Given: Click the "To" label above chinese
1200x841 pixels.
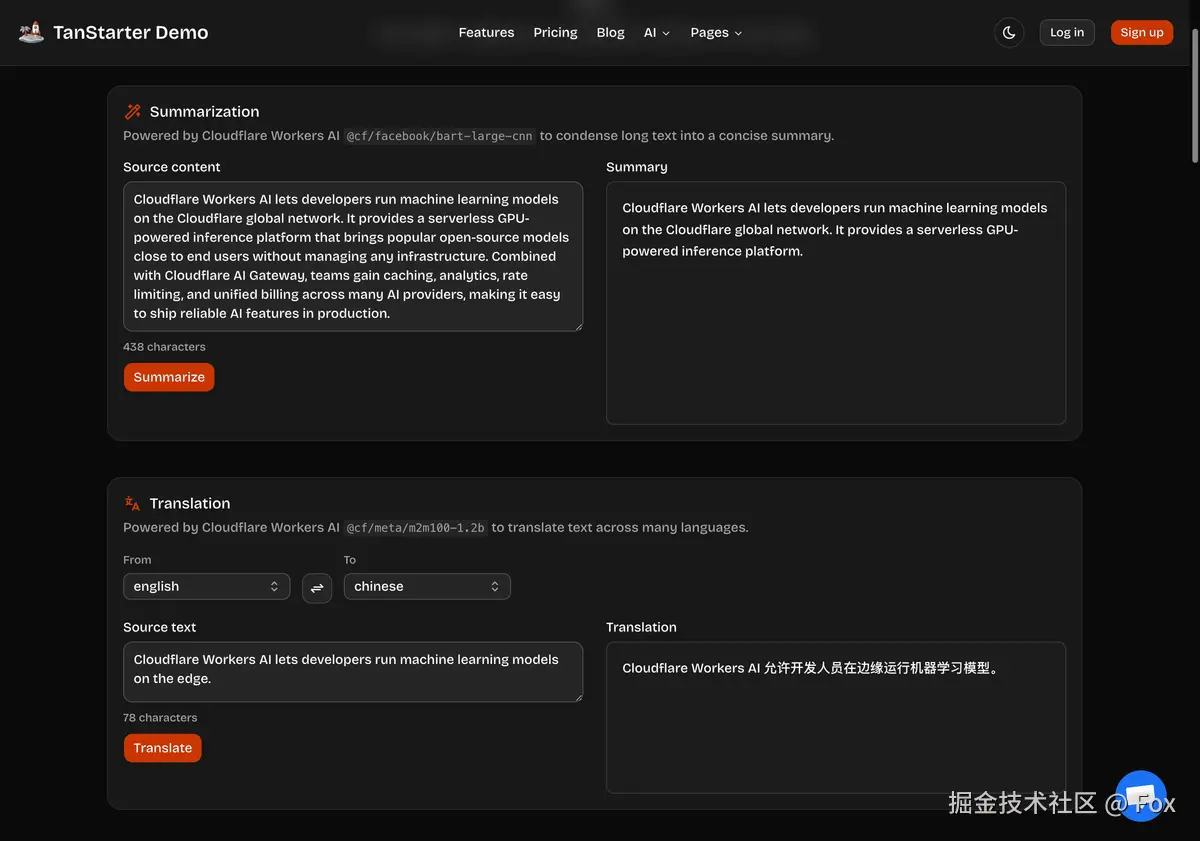Looking at the screenshot, I should pyautogui.click(x=350, y=560).
